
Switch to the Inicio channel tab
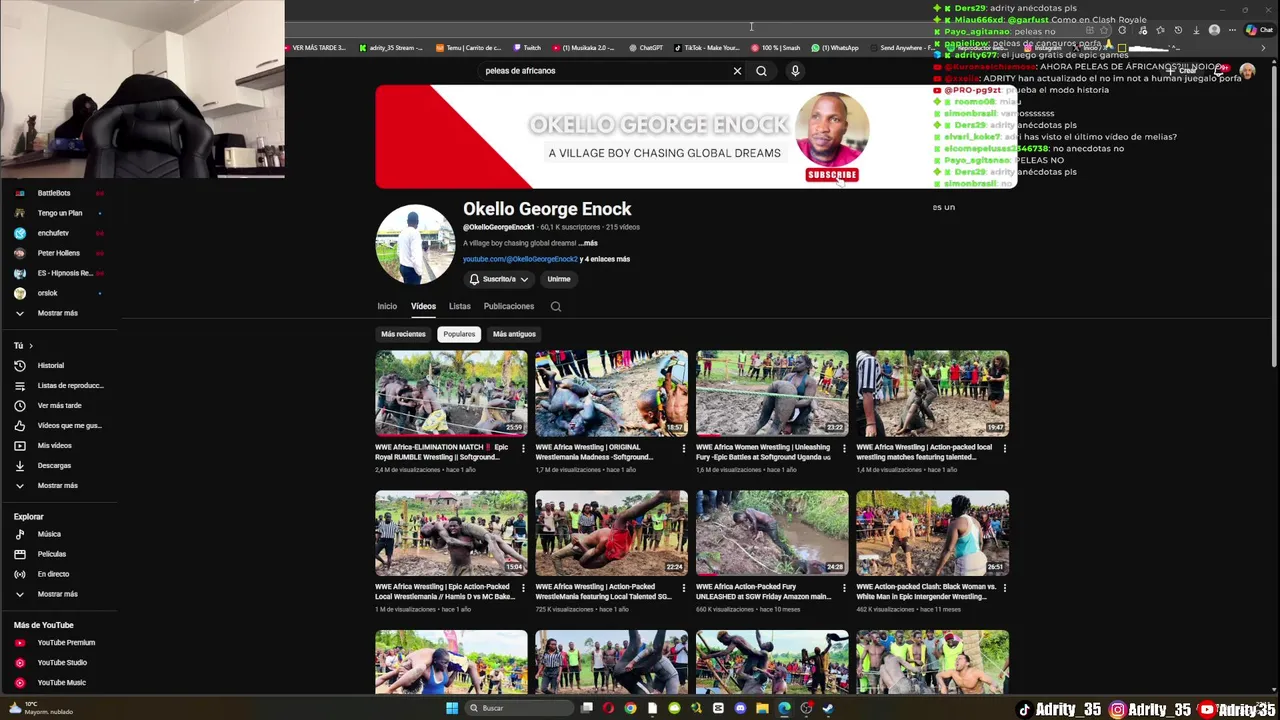pos(387,306)
